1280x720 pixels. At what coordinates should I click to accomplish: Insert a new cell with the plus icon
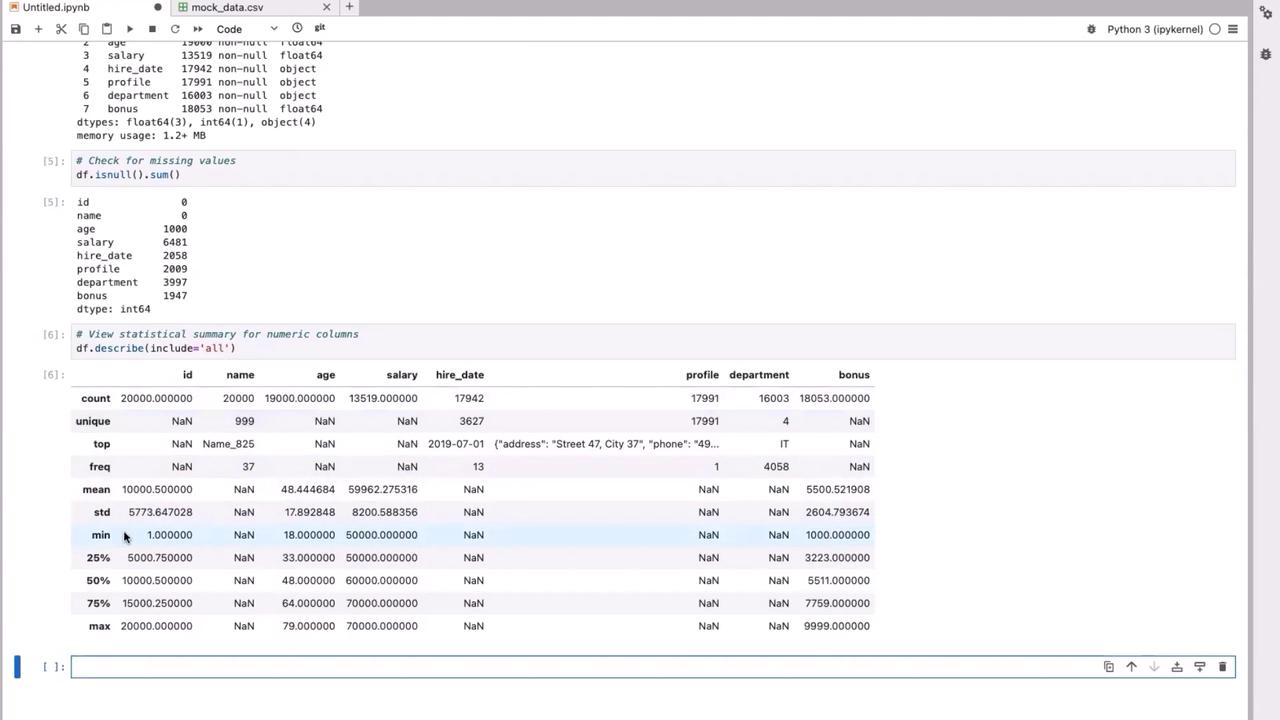[38, 29]
